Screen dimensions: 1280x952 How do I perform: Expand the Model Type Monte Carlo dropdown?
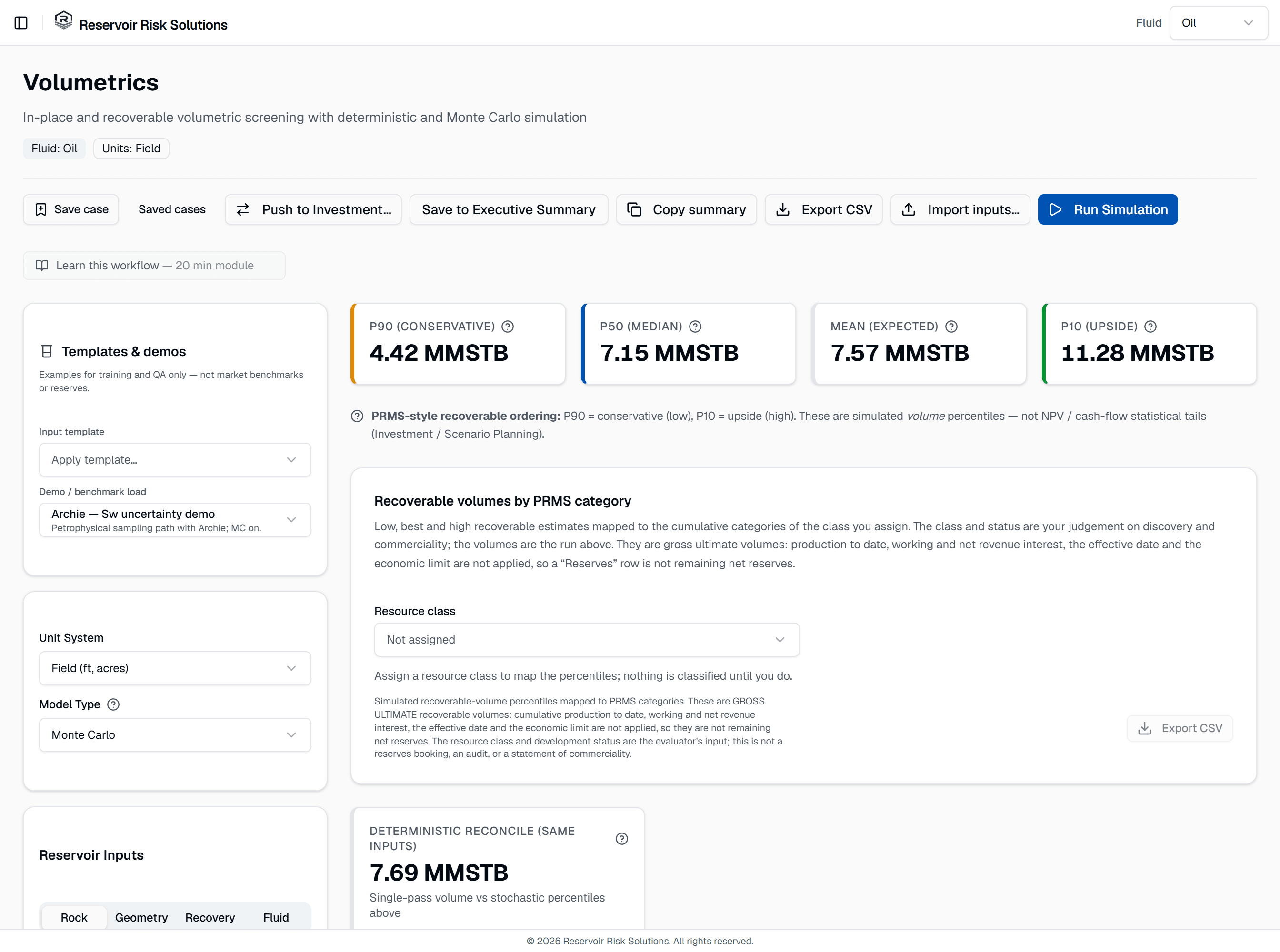click(175, 735)
